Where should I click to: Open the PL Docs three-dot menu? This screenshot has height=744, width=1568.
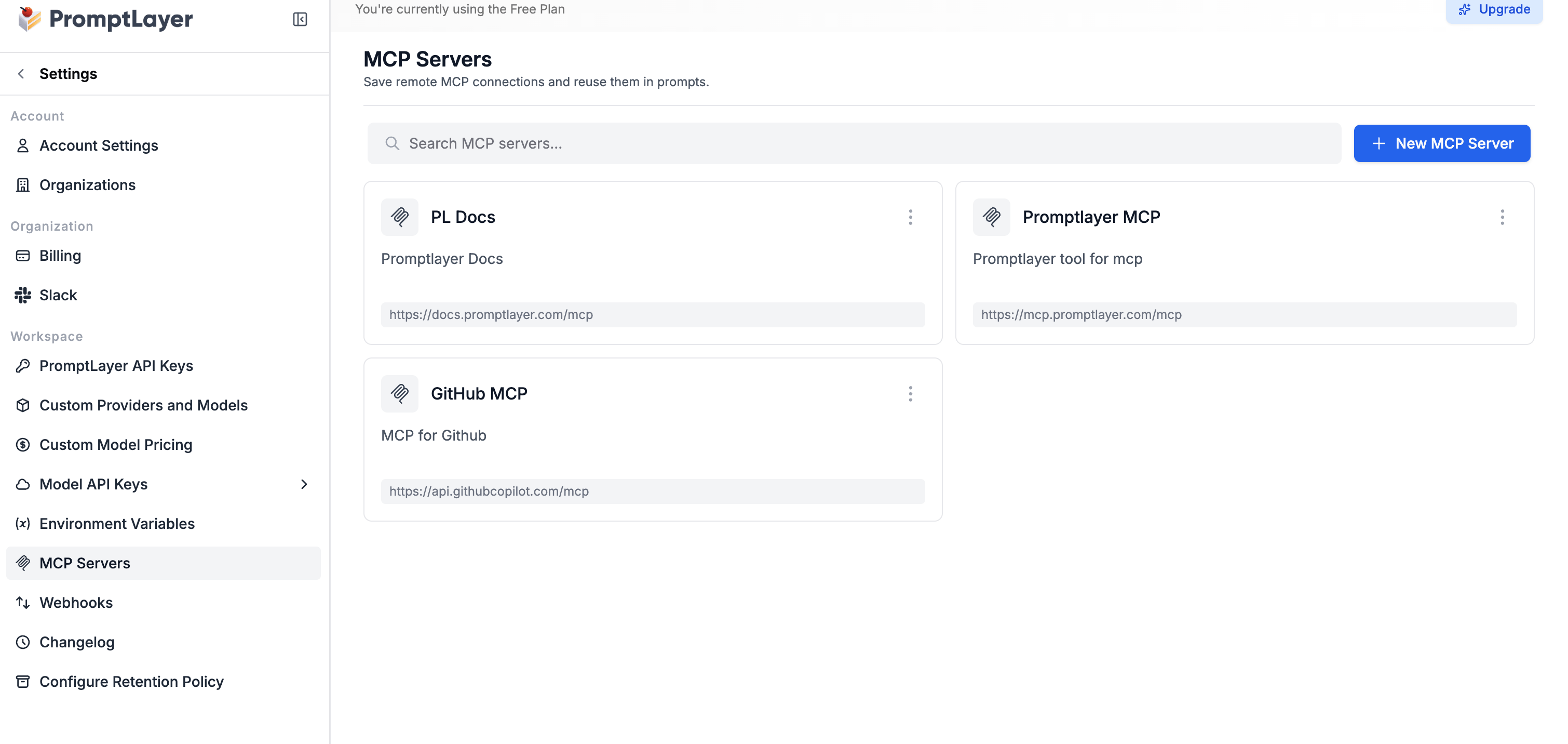(910, 217)
